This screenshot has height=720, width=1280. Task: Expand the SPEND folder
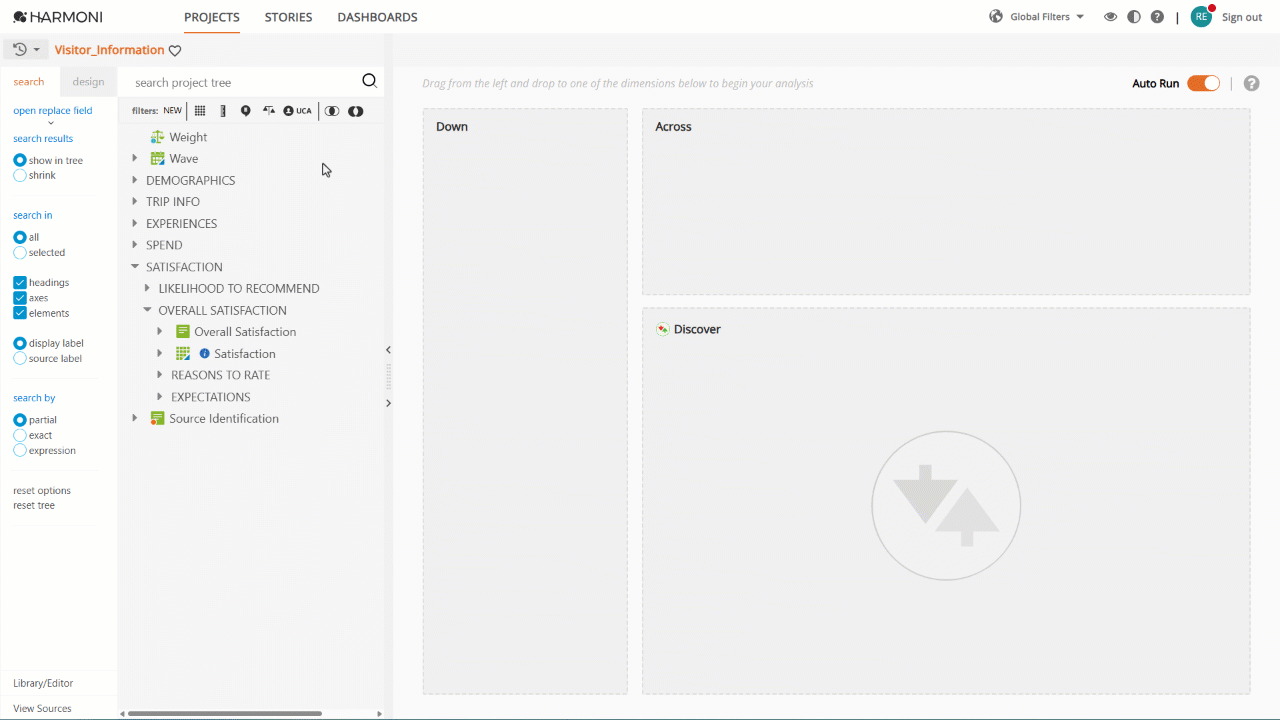(135, 245)
